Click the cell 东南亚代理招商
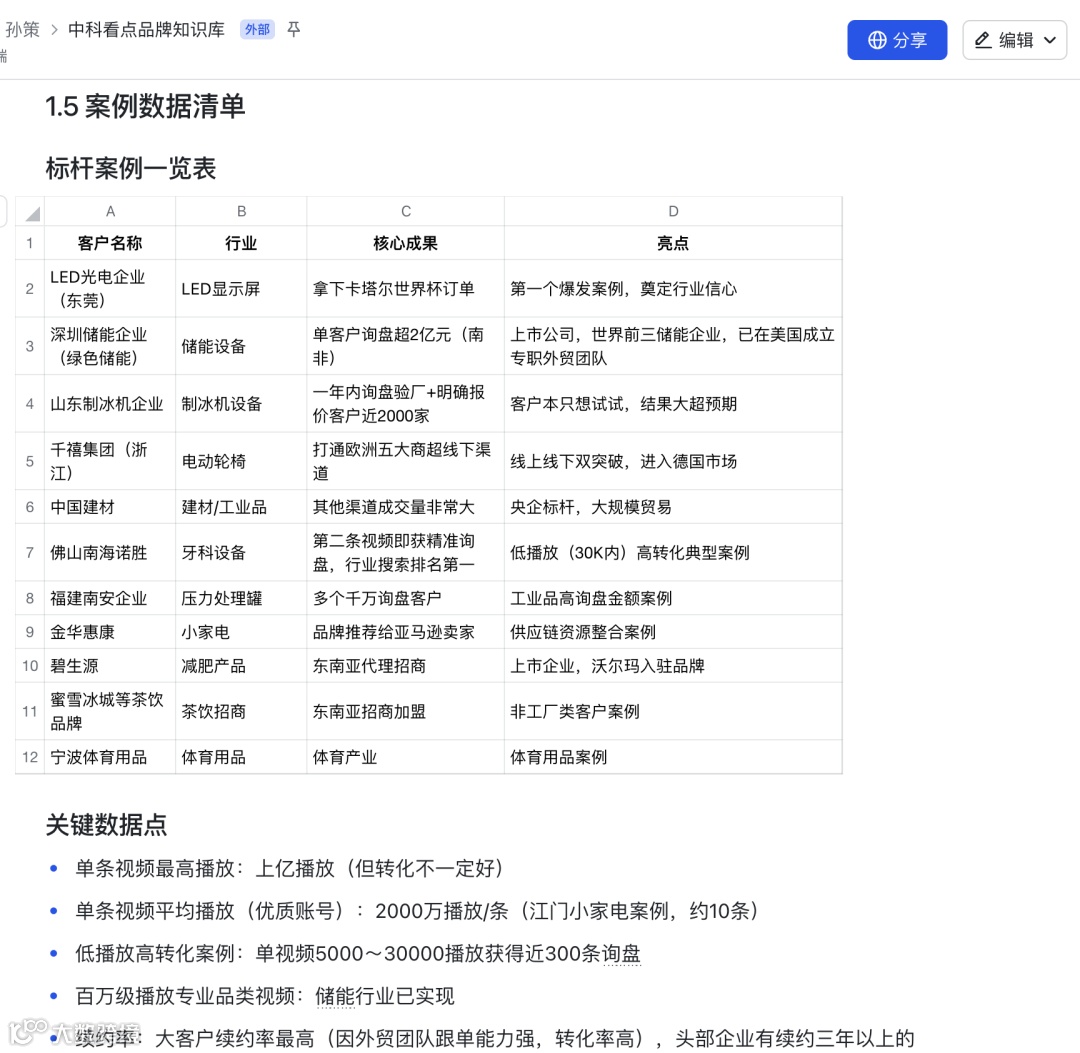1080x1053 pixels. pos(406,665)
